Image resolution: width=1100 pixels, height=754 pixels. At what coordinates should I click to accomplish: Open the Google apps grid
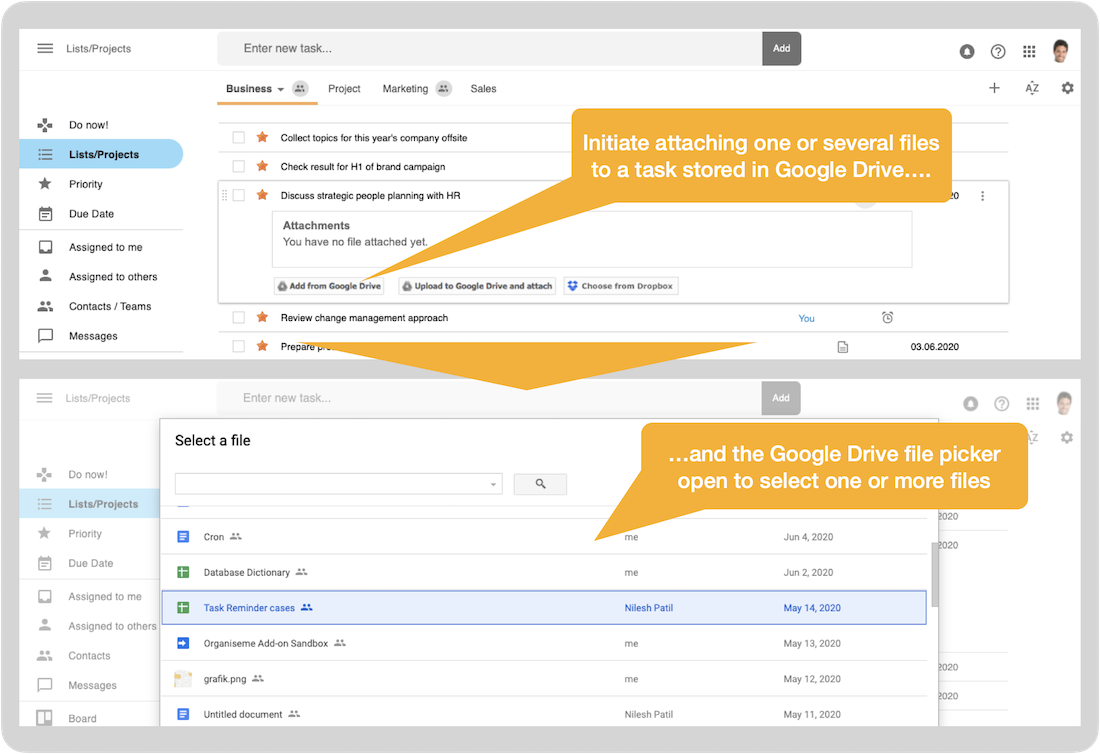coord(1028,51)
